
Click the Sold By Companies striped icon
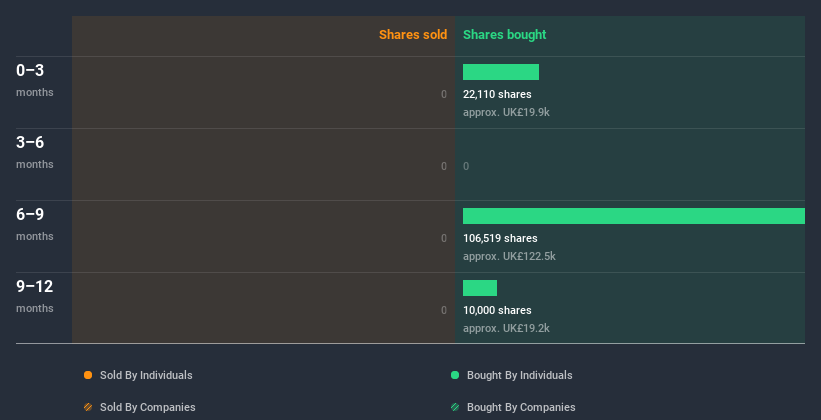tap(88, 407)
